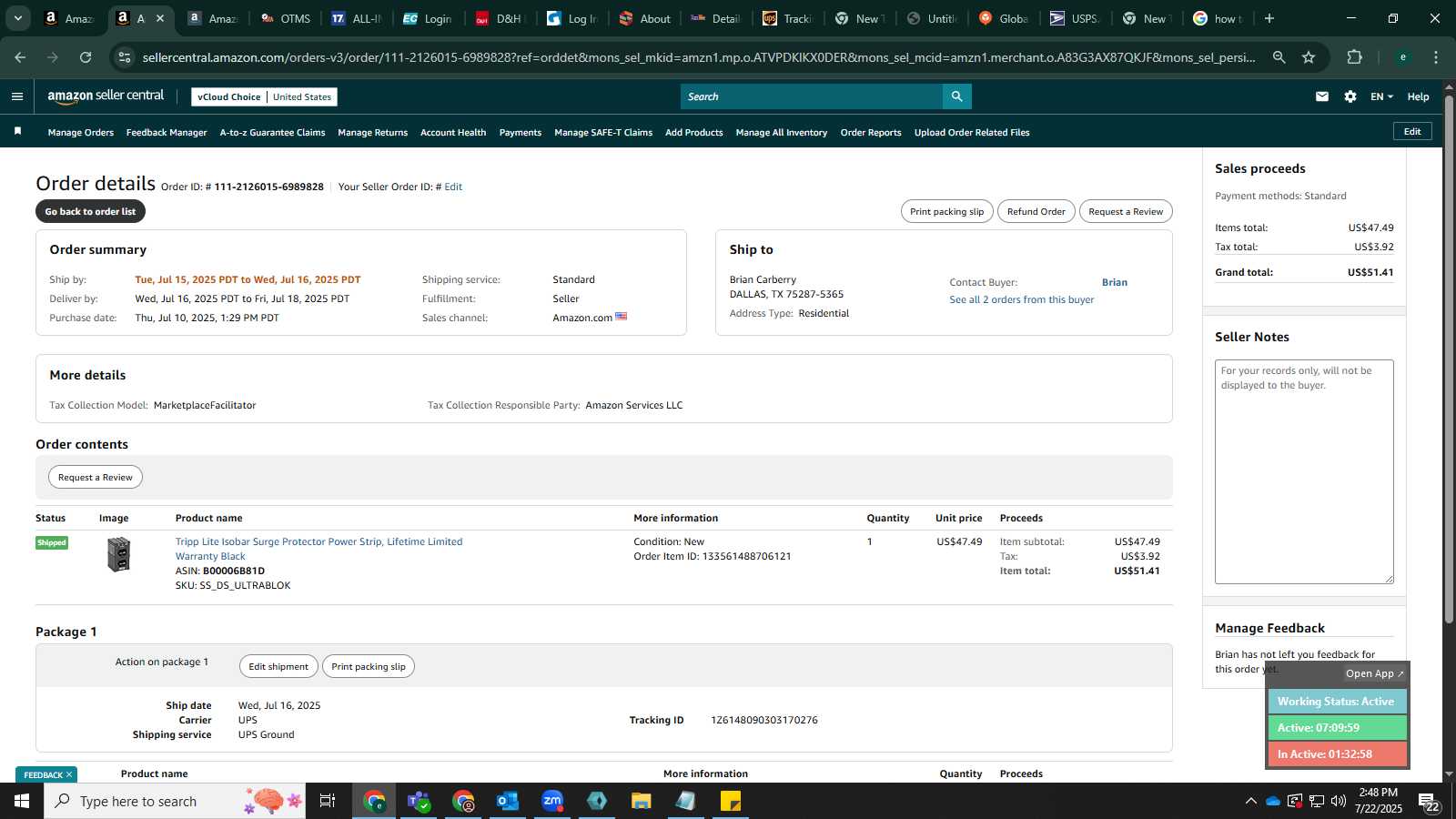Viewport: 1456px width, 819px height.
Task: Contact buyer Brian link
Action: (1114, 282)
